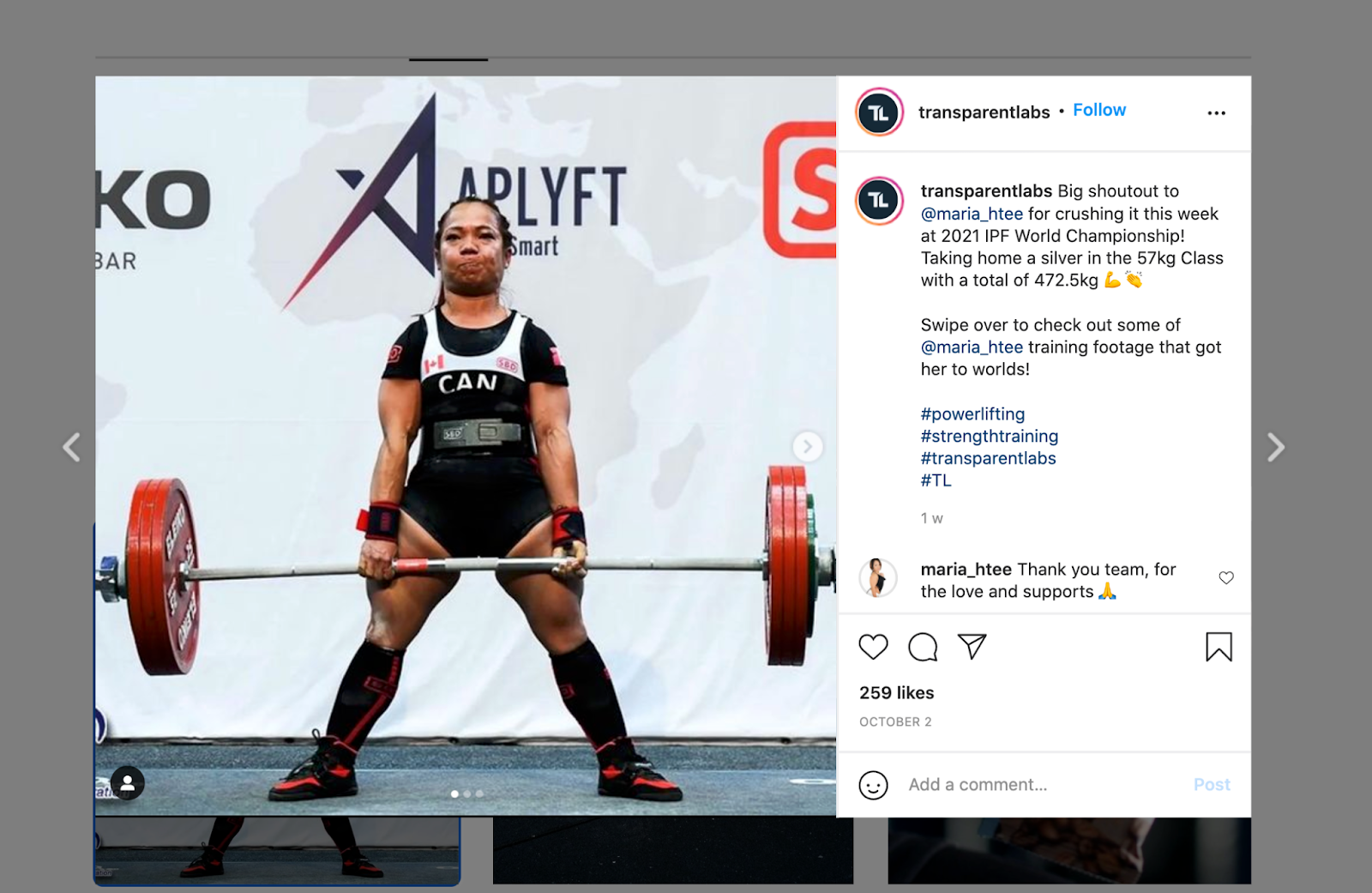This screenshot has height=893, width=1372.
Task: Open comments with the speech bubble icon
Action: [923, 647]
